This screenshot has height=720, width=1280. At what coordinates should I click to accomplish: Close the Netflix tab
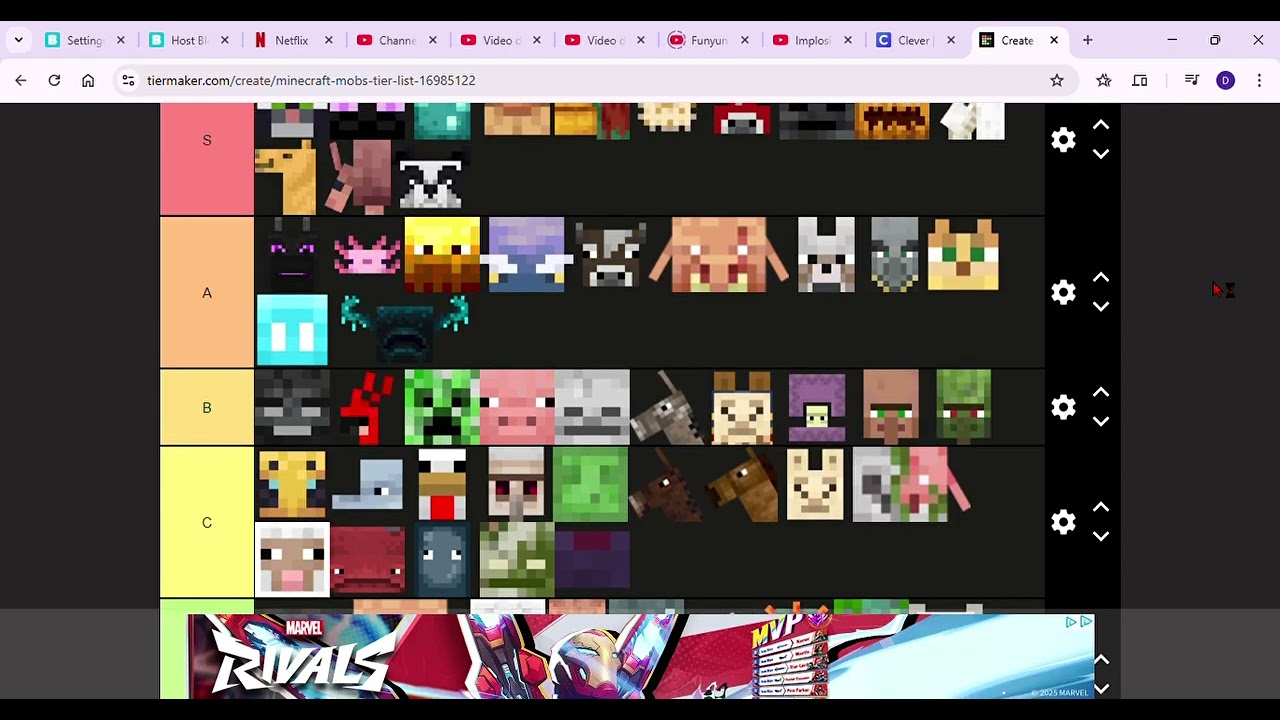coord(328,40)
